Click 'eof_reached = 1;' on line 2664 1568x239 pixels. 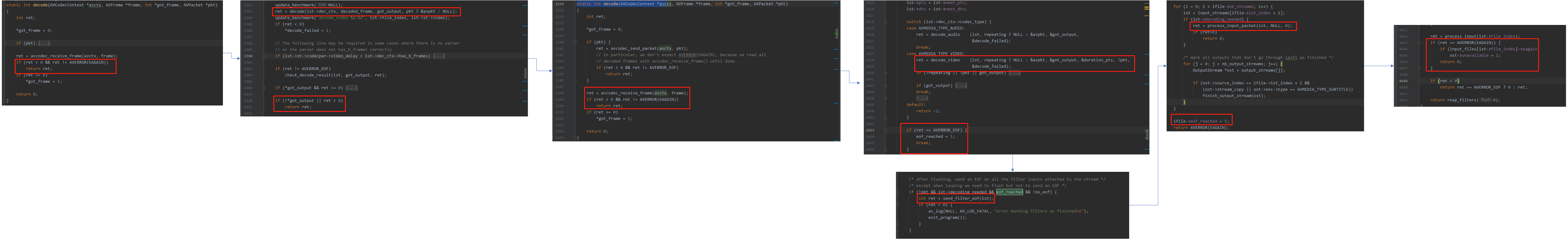click(935, 136)
